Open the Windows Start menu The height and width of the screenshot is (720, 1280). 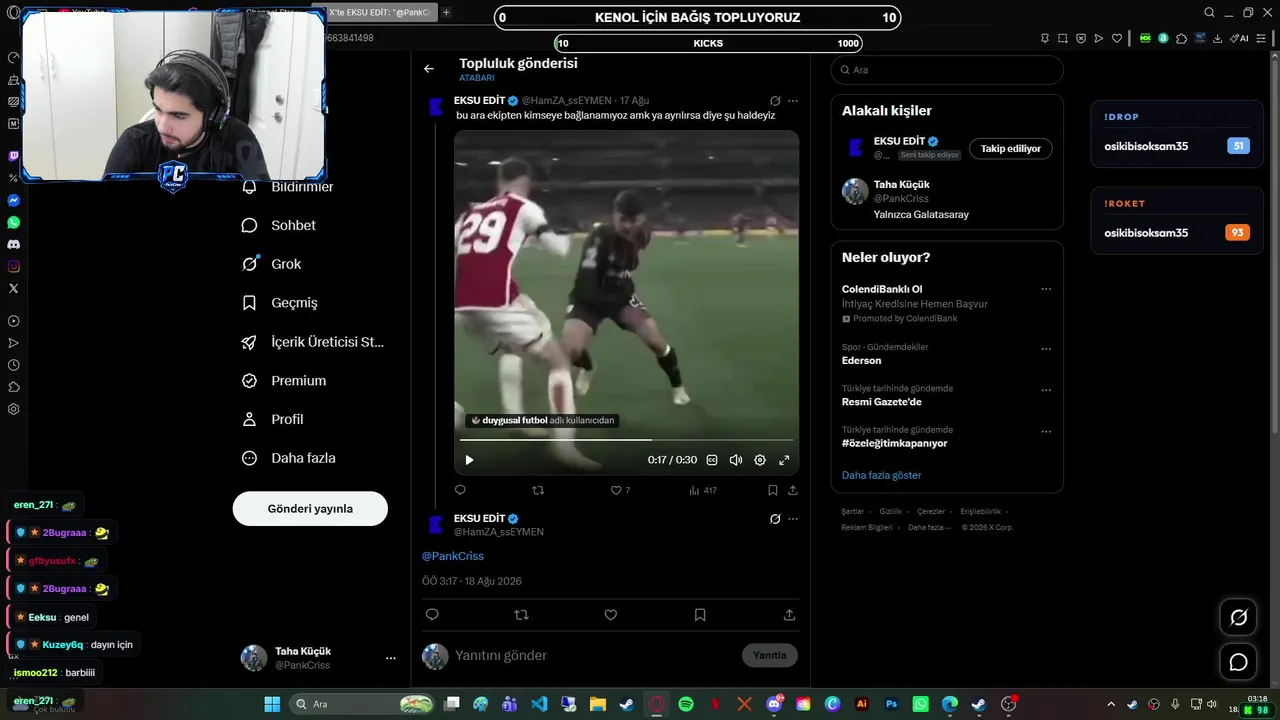(x=272, y=704)
